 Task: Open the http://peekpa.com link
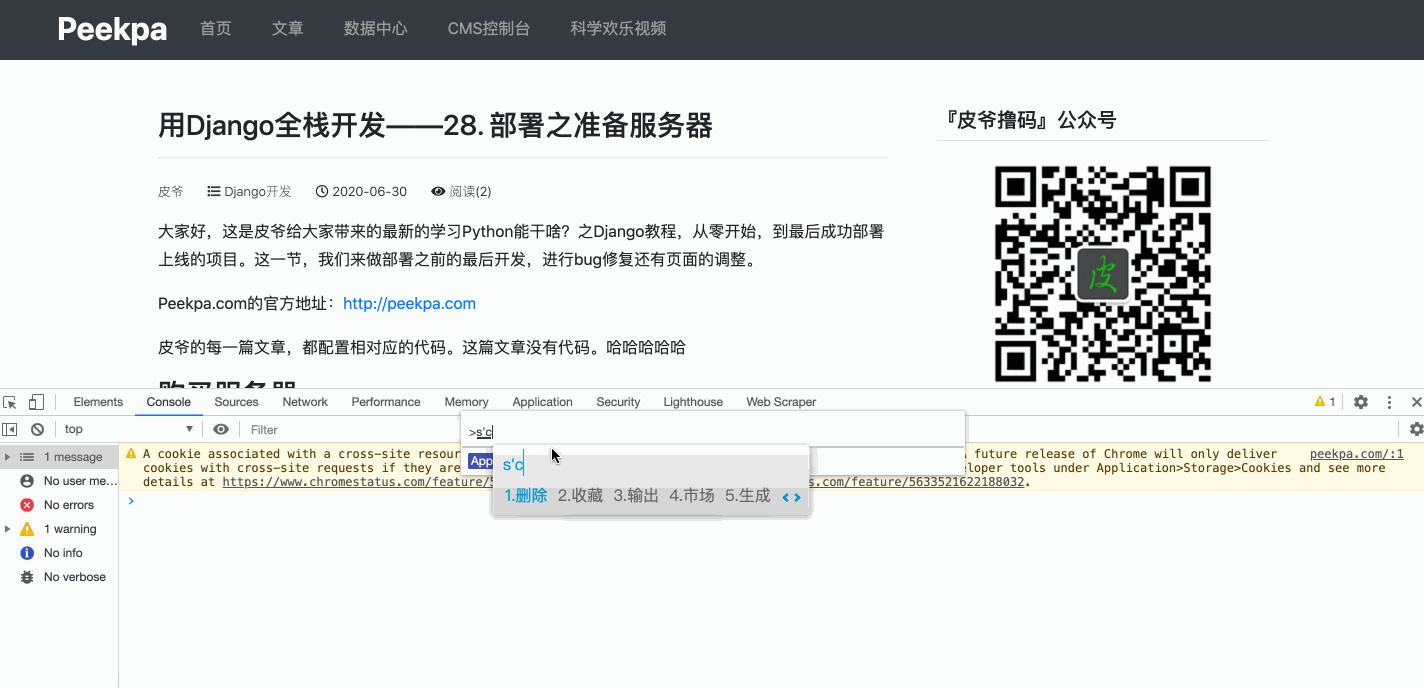click(409, 304)
